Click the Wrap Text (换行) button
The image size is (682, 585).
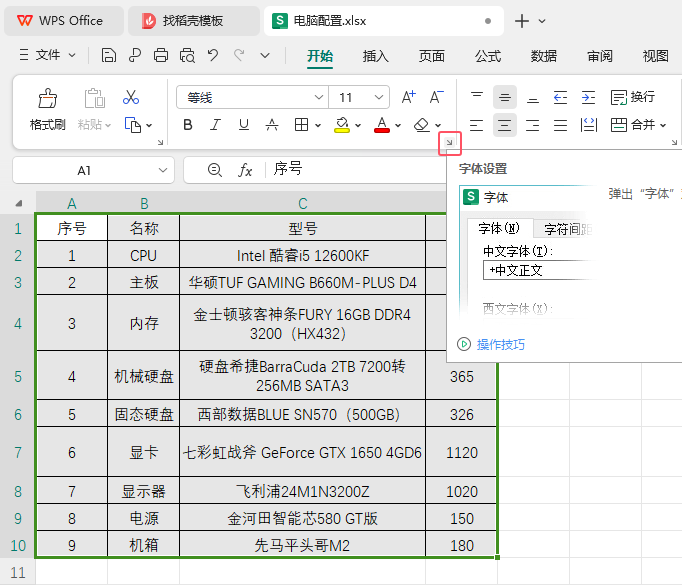[x=632, y=97]
